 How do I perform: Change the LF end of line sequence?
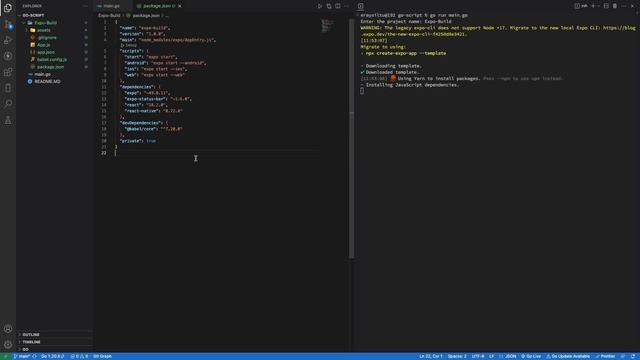pos(491,356)
